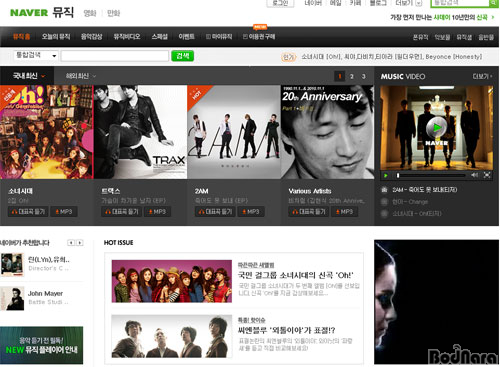Download MP3 for 2AM album

(x=251, y=212)
